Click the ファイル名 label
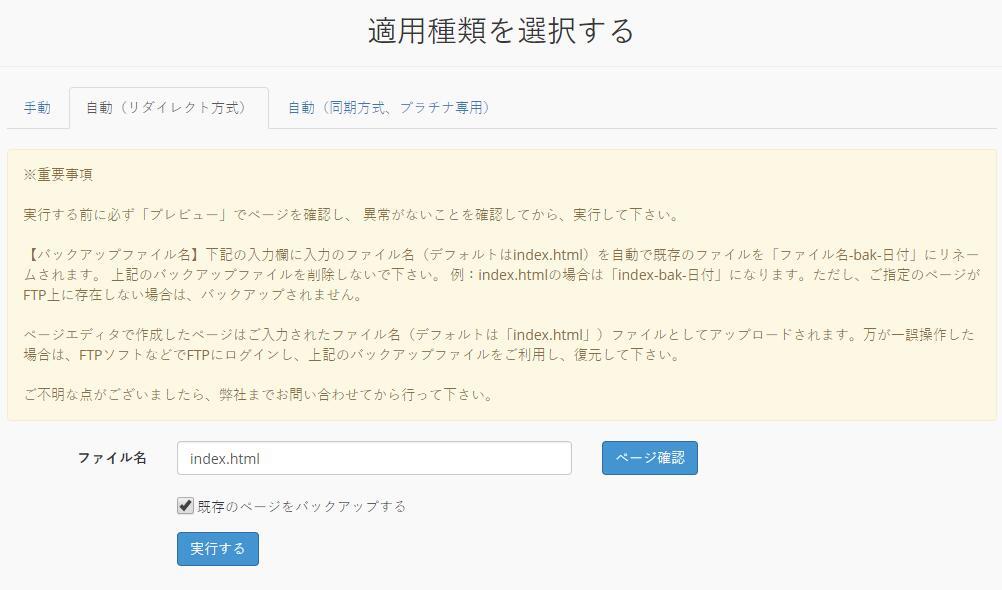1002x590 pixels. pos(112,458)
